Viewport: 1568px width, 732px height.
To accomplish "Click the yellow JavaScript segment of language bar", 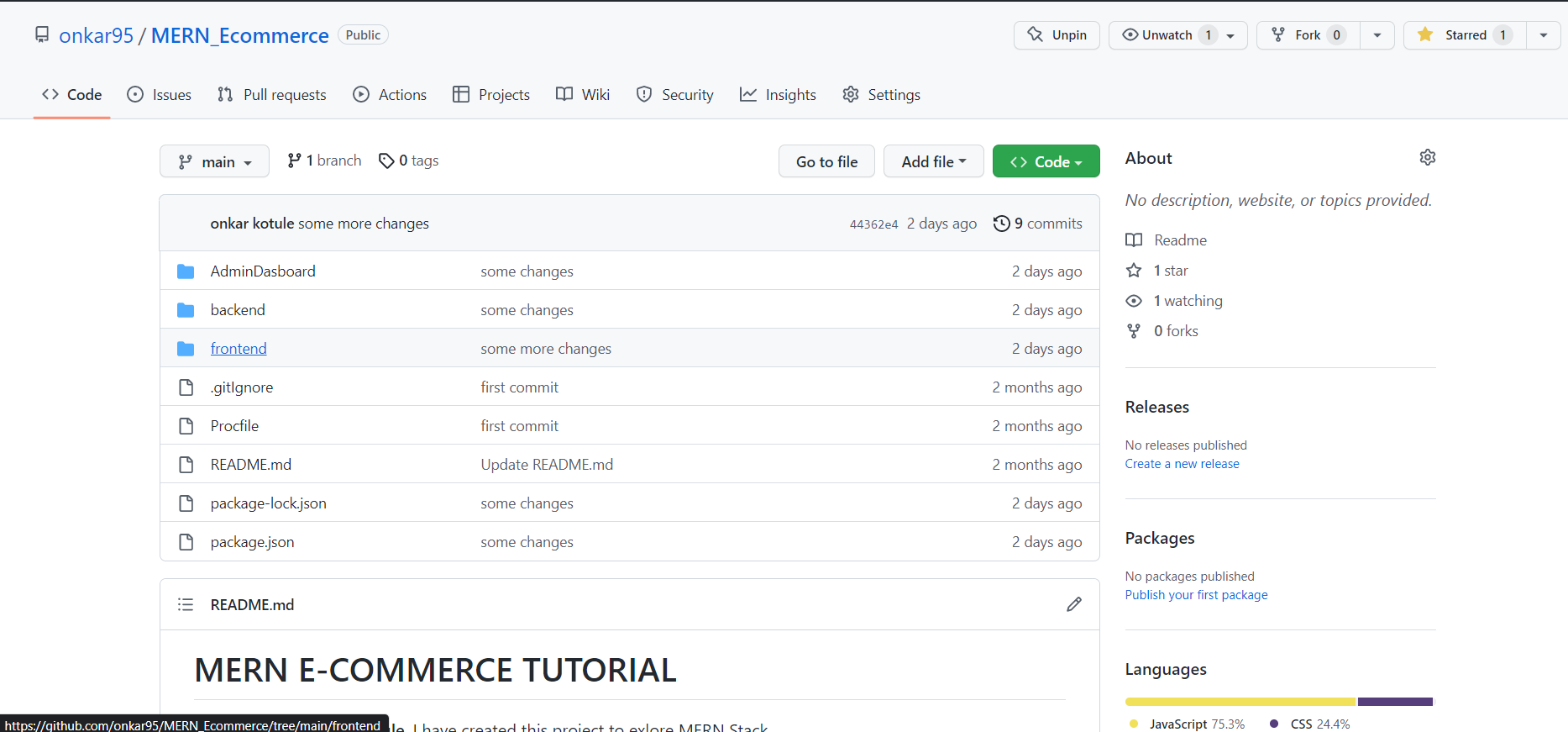I will click(x=1240, y=702).
